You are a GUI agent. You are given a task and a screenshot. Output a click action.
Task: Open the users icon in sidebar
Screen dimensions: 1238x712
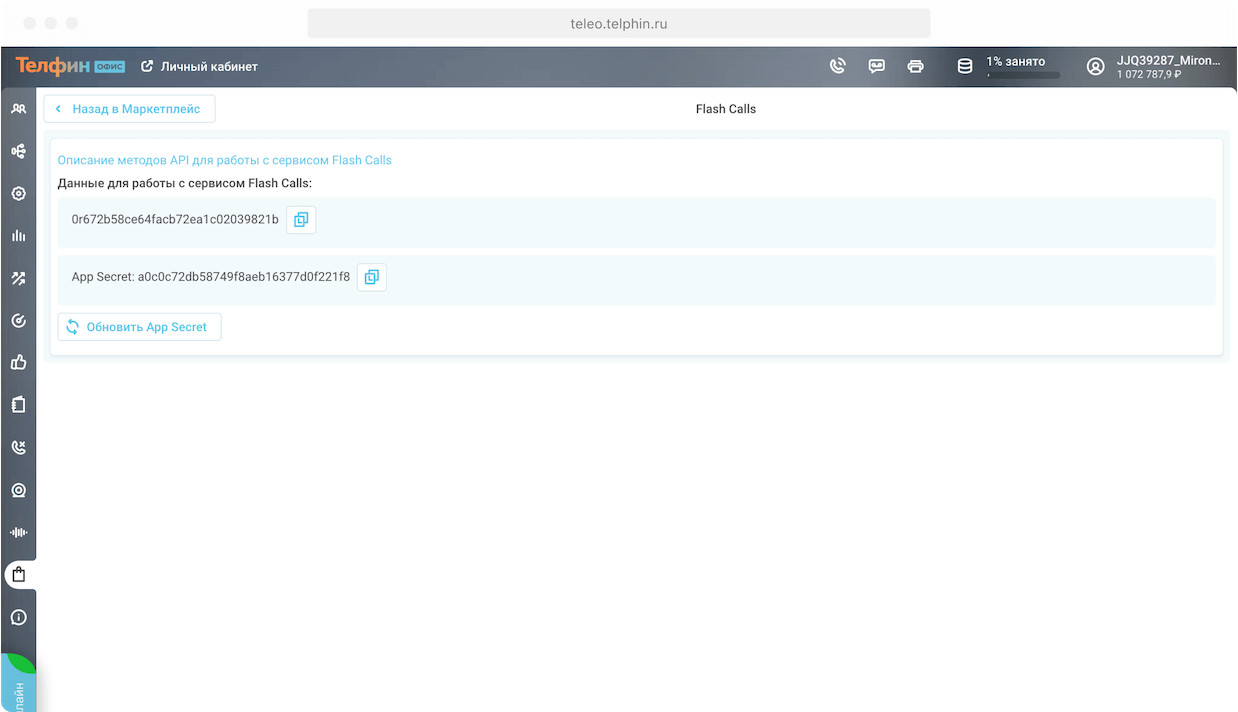click(18, 109)
